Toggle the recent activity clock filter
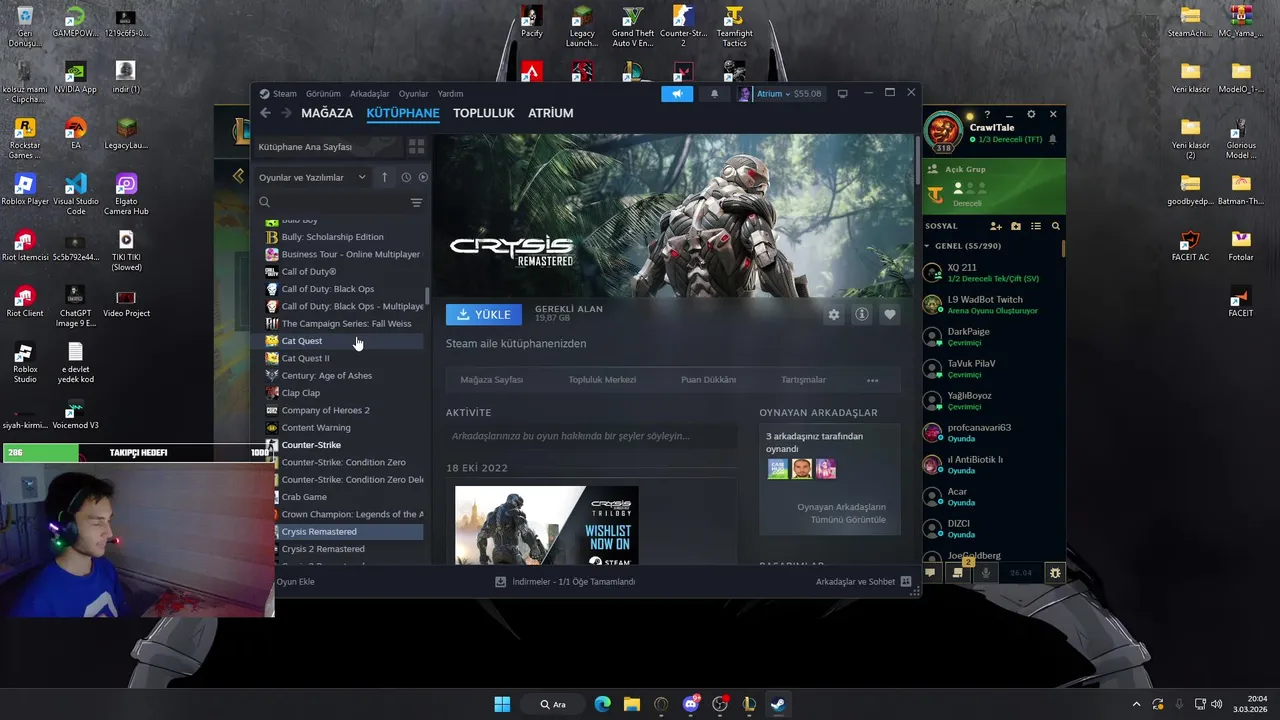Image resolution: width=1280 pixels, height=720 pixels. (406, 177)
